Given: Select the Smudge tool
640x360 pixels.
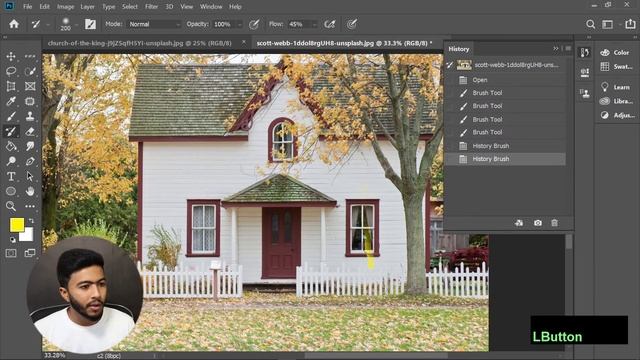Looking at the screenshot, I should tap(30, 146).
